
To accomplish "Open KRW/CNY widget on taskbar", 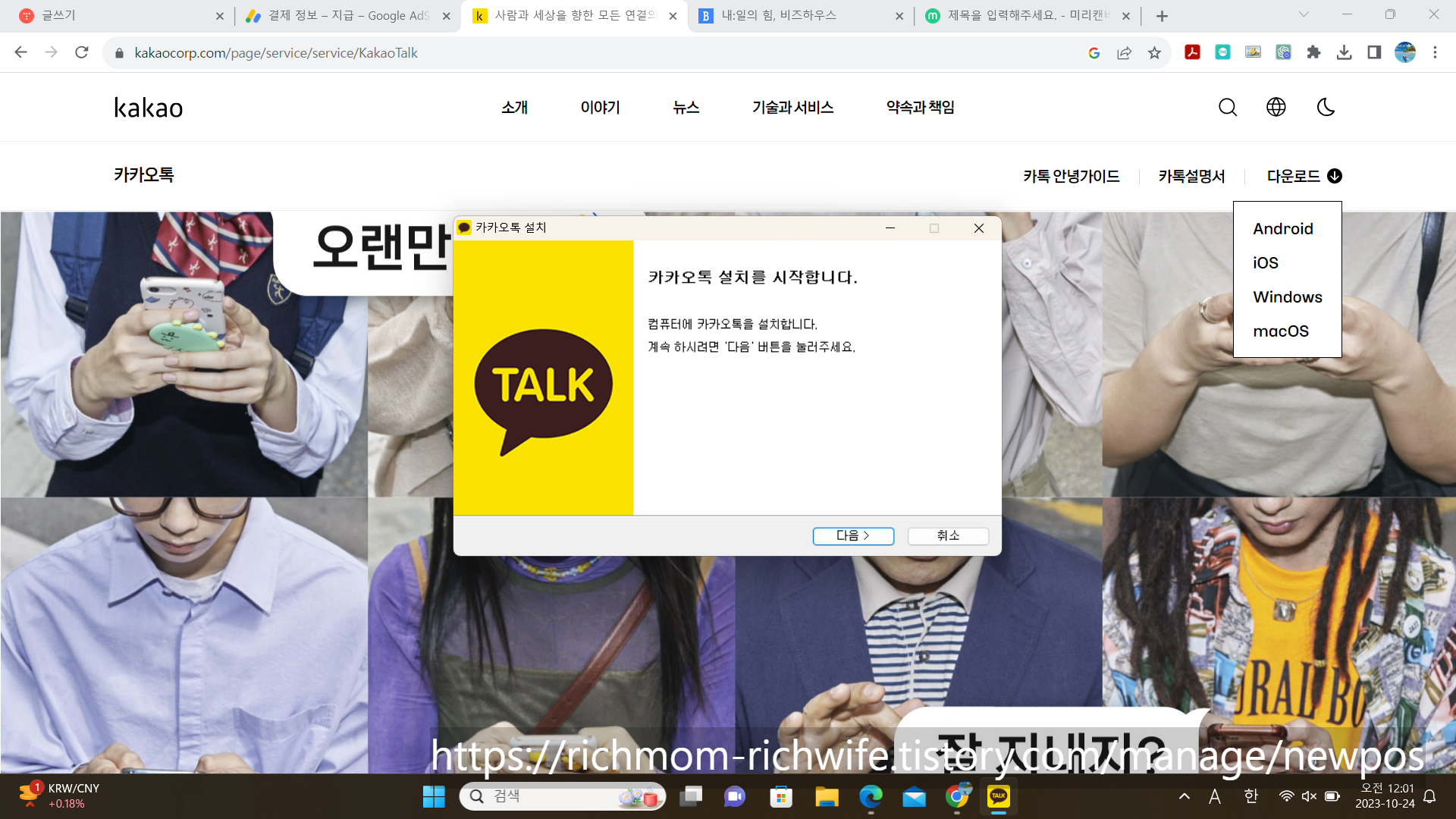I will pyautogui.click(x=59, y=796).
